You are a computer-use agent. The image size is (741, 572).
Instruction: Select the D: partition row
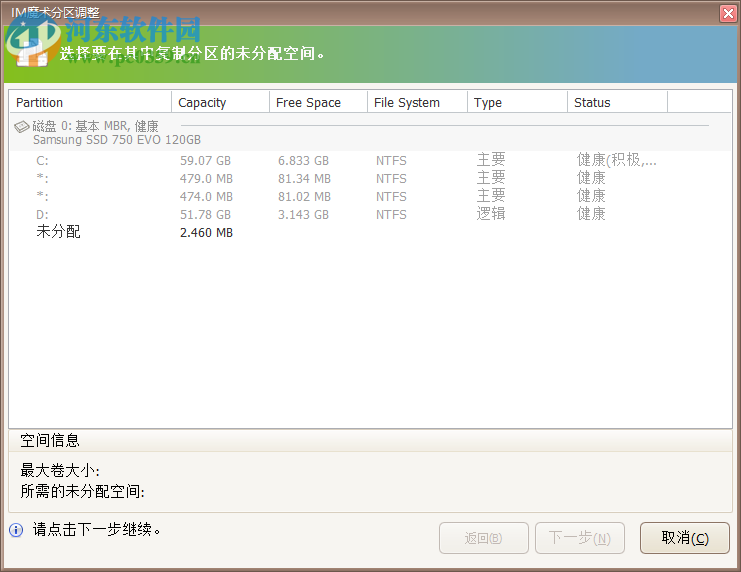pos(370,215)
